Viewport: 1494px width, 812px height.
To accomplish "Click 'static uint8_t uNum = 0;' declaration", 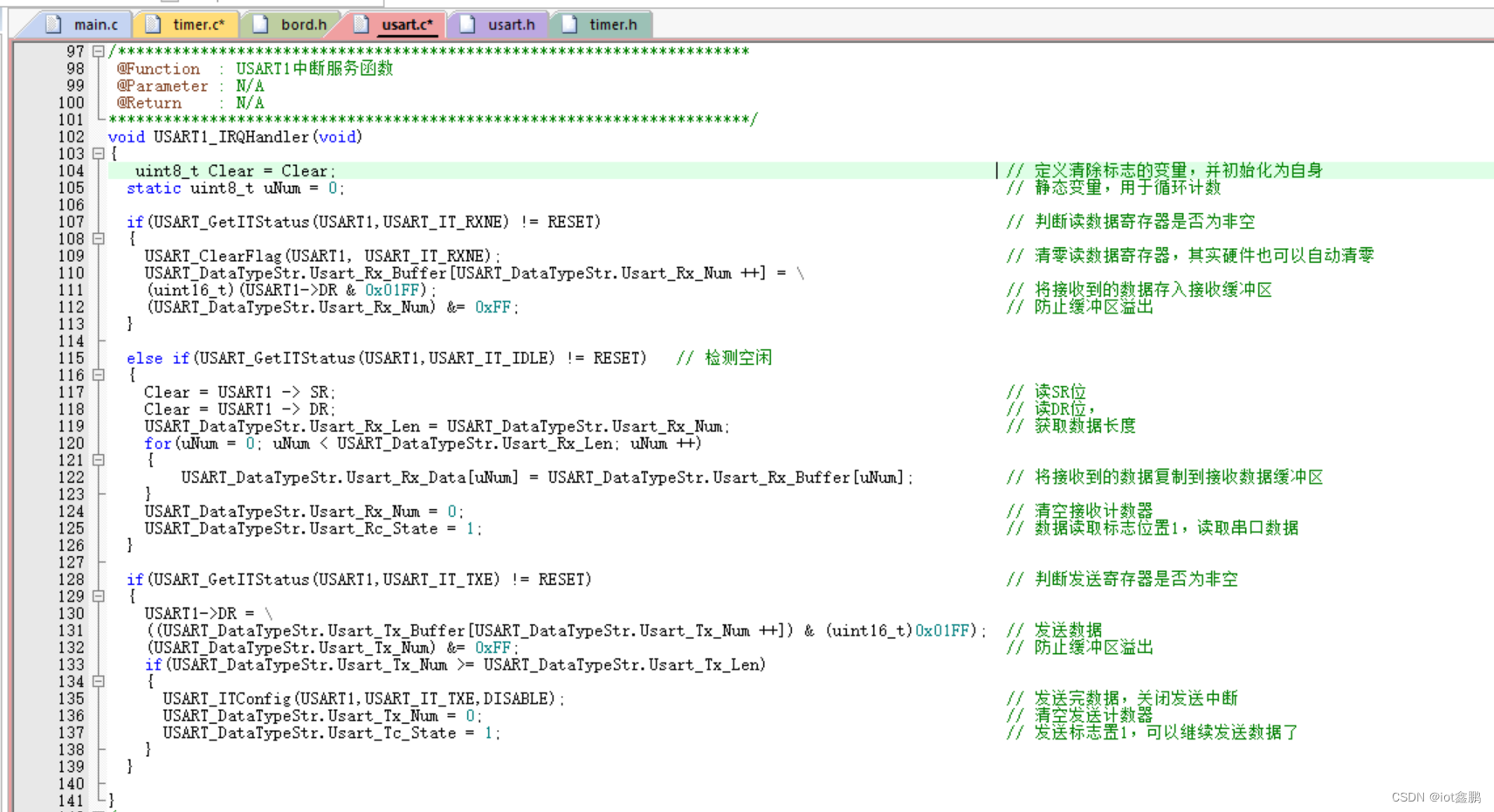I will (x=235, y=188).
